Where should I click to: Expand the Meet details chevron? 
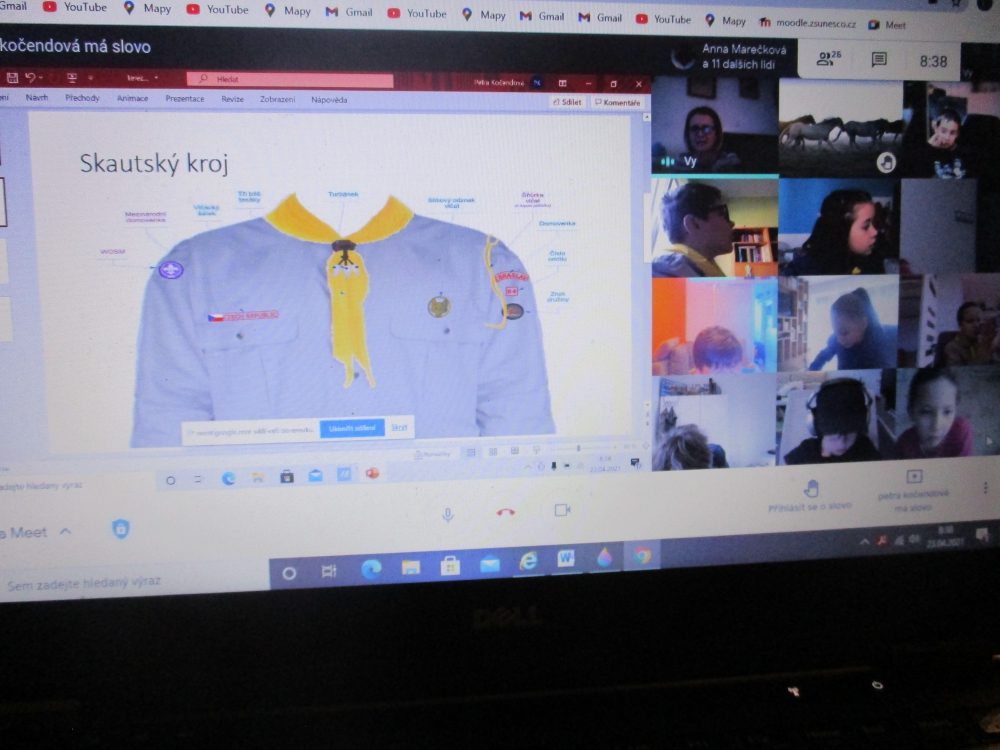click(65, 531)
